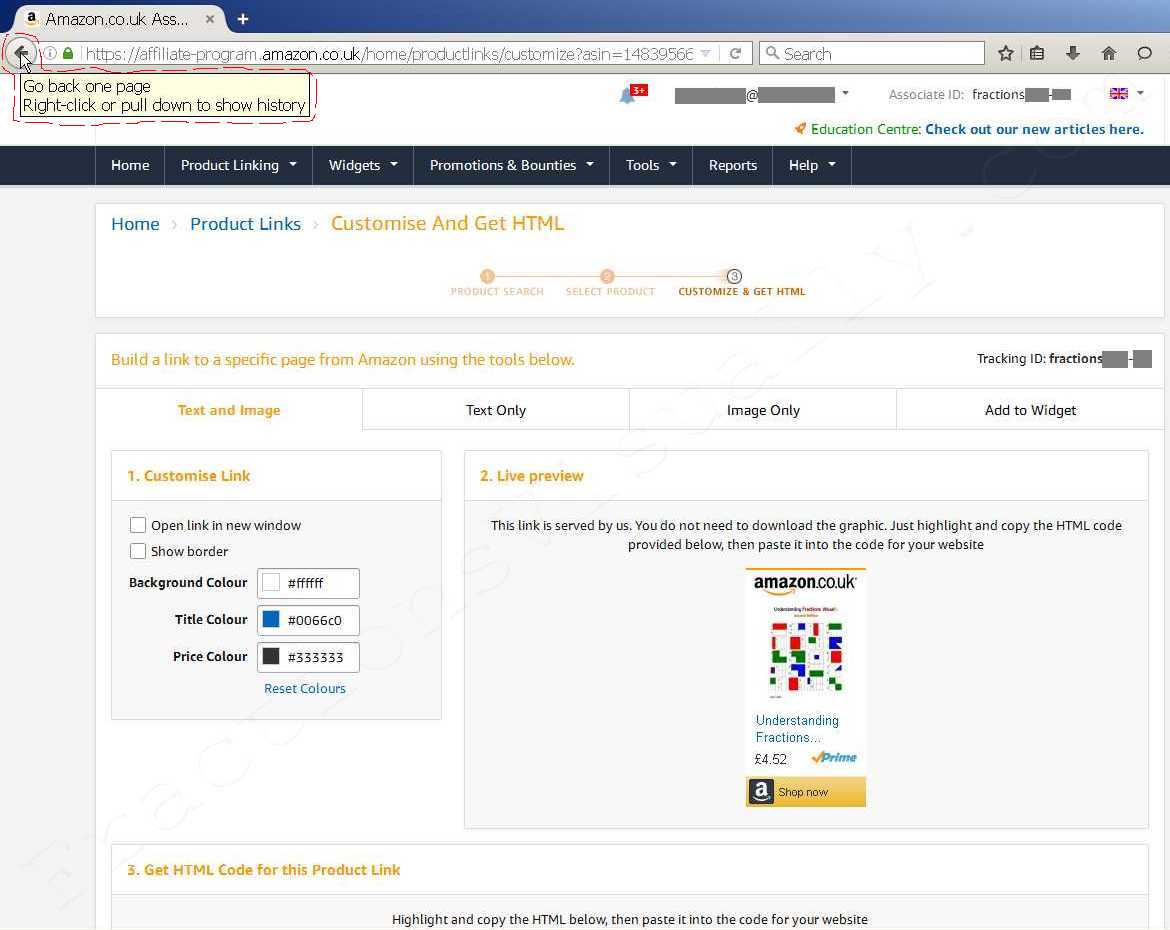Click the Prime logo in preview
1170x930 pixels.
click(x=834, y=758)
